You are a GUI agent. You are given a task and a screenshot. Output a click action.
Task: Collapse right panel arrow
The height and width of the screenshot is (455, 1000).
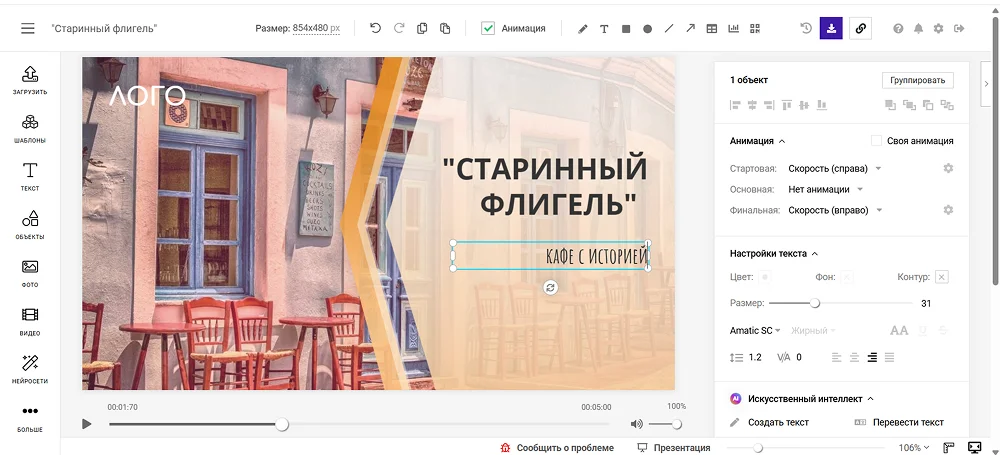(x=986, y=83)
